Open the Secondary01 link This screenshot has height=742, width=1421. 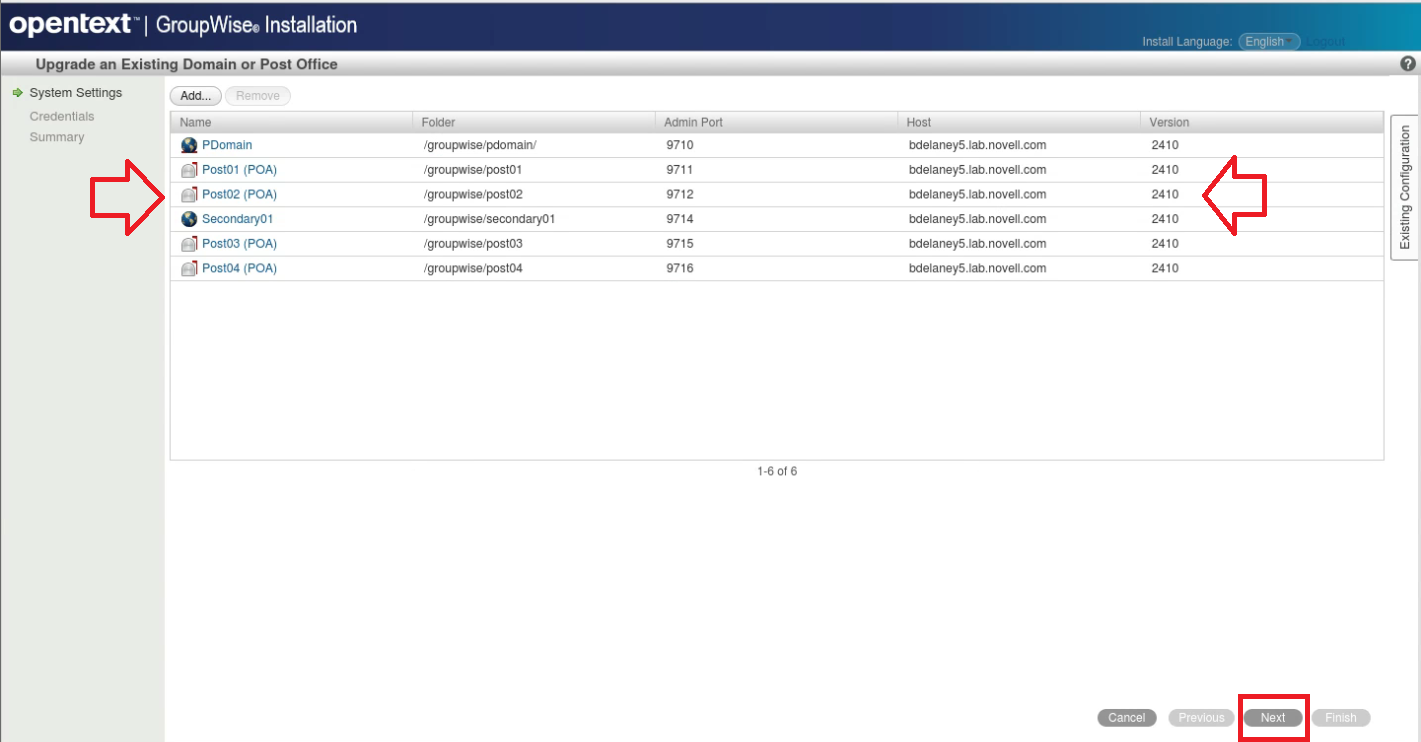[x=236, y=218]
